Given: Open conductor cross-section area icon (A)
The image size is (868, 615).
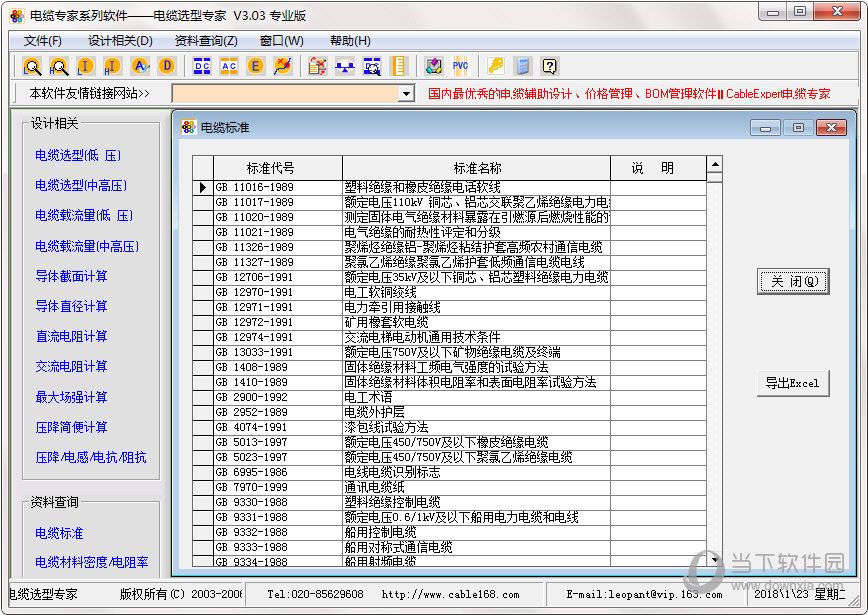Looking at the screenshot, I should coord(140,66).
